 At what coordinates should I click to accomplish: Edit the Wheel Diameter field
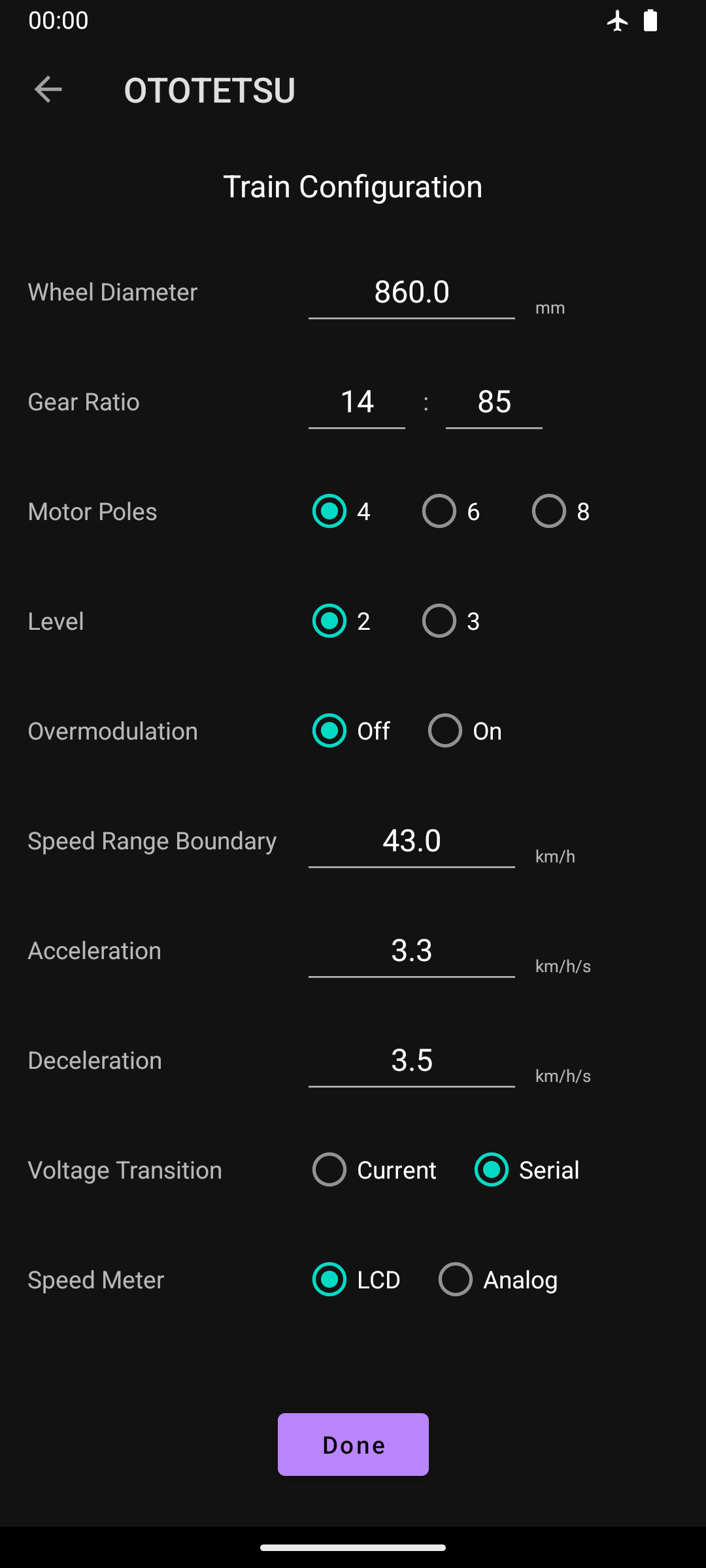point(412,293)
